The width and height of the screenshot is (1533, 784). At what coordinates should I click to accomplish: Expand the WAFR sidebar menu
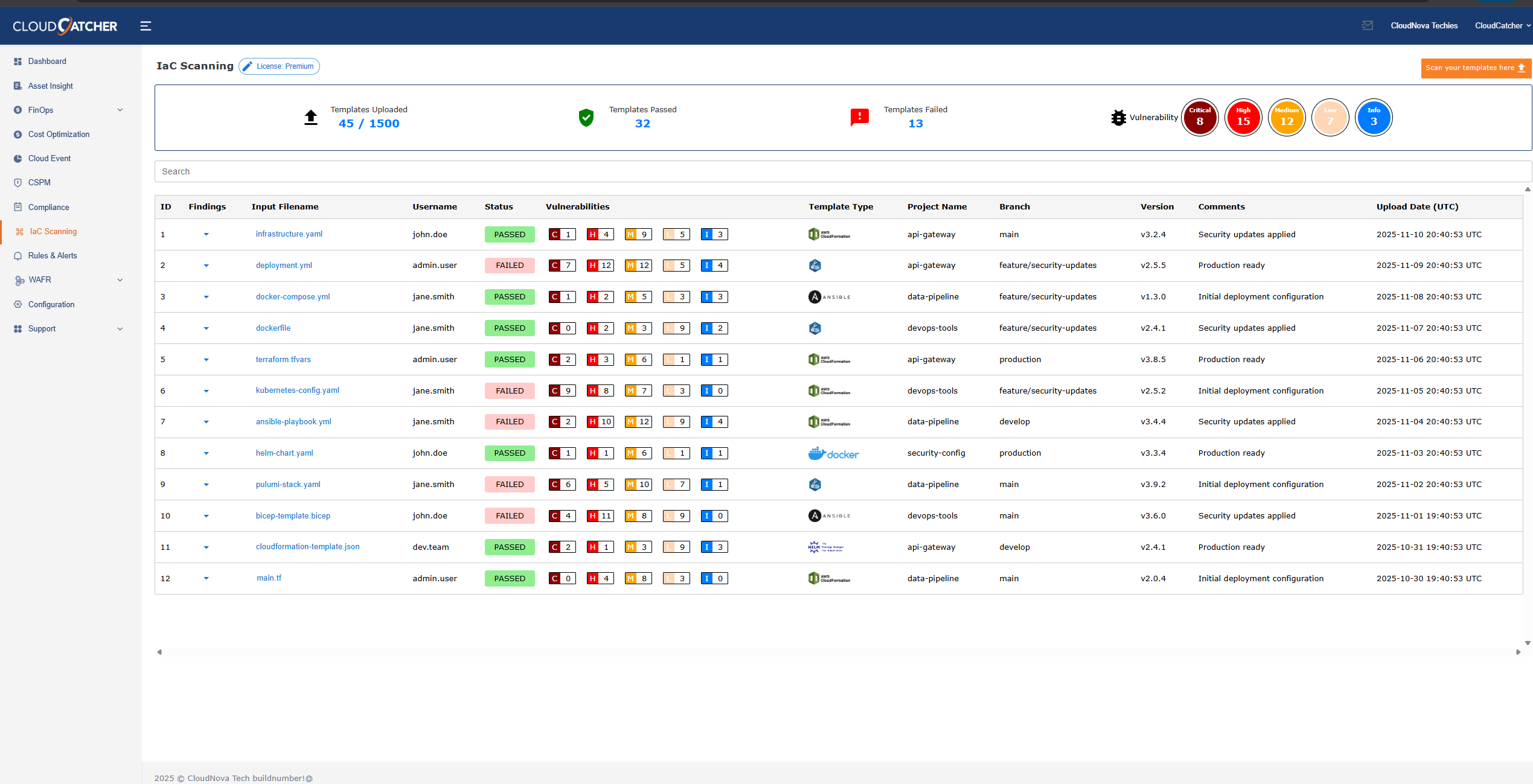point(120,280)
